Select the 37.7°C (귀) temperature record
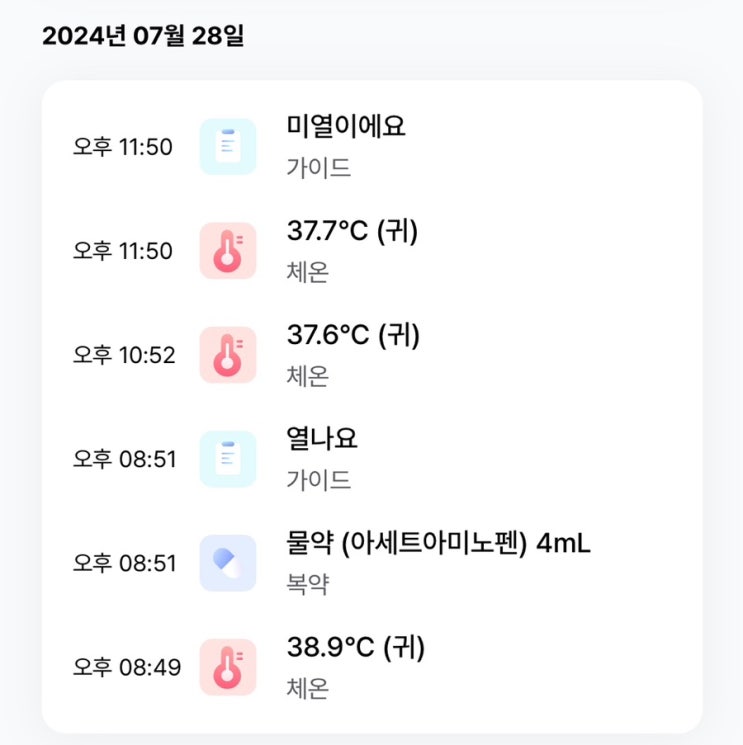Screen dimensions: 743x745 point(372,251)
